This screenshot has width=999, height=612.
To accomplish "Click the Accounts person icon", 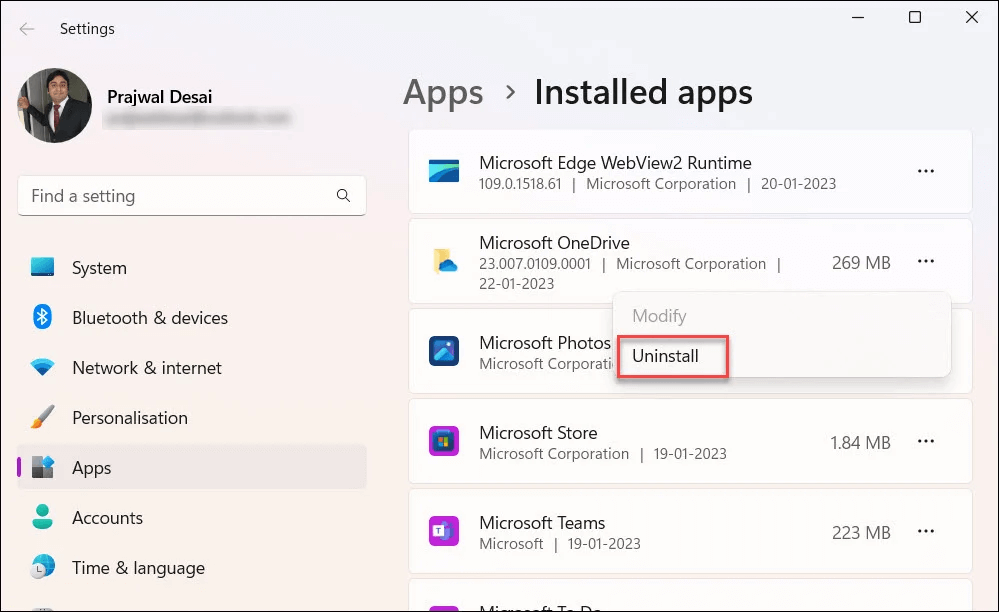I will click(x=42, y=518).
